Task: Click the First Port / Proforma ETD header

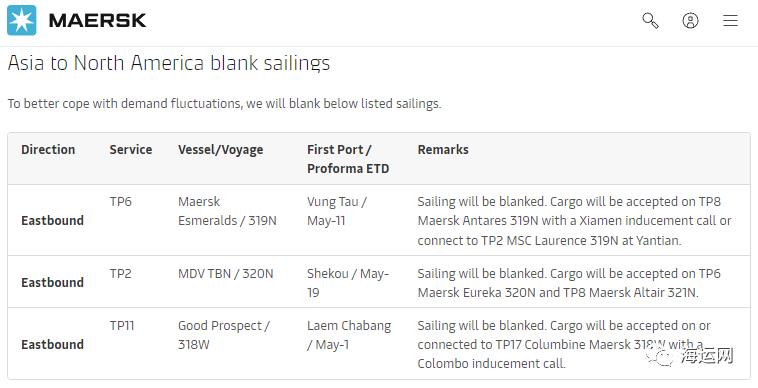Action: tap(348, 159)
